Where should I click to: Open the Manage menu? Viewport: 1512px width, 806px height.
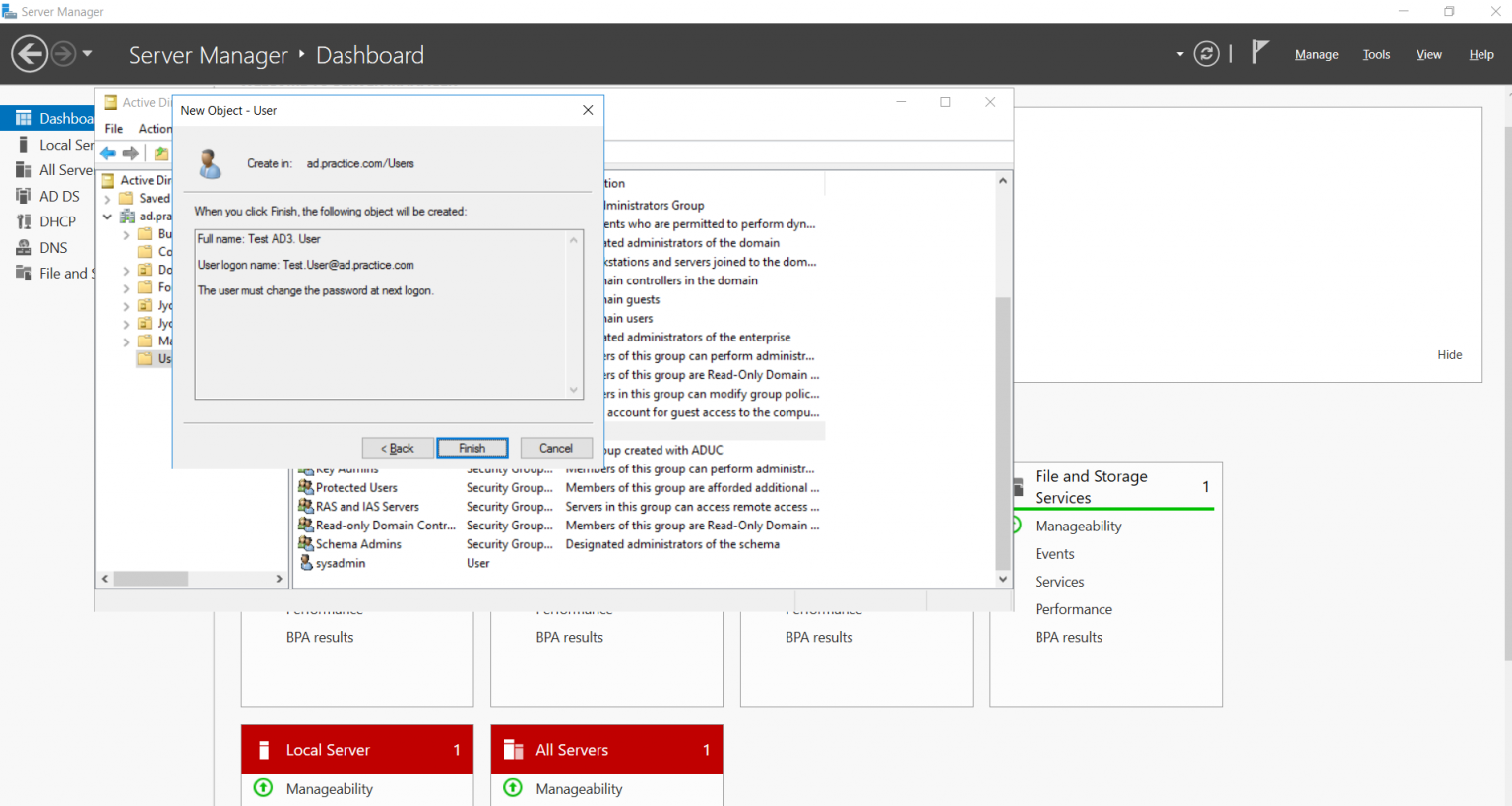coord(1316,55)
